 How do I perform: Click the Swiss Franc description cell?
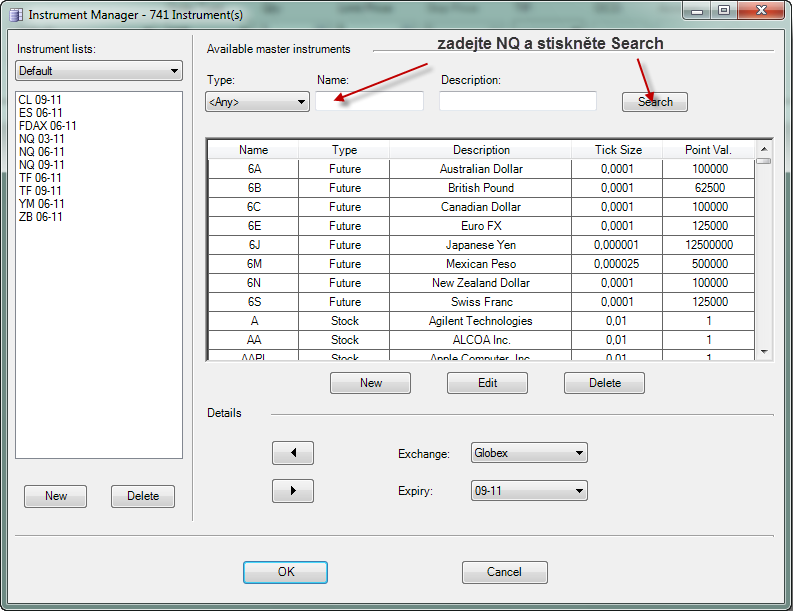(x=481, y=302)
